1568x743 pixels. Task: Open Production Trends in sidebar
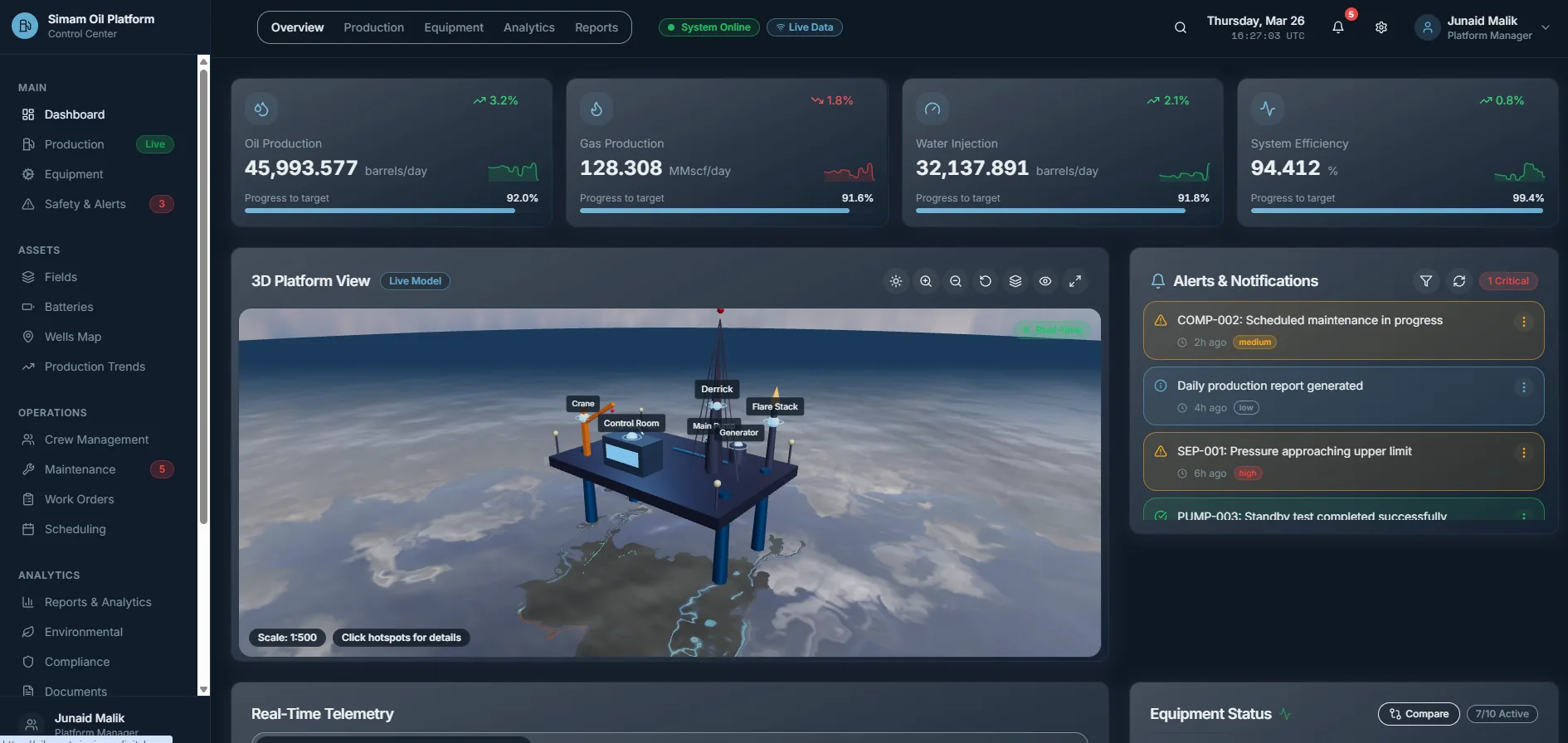click(100, 367)
